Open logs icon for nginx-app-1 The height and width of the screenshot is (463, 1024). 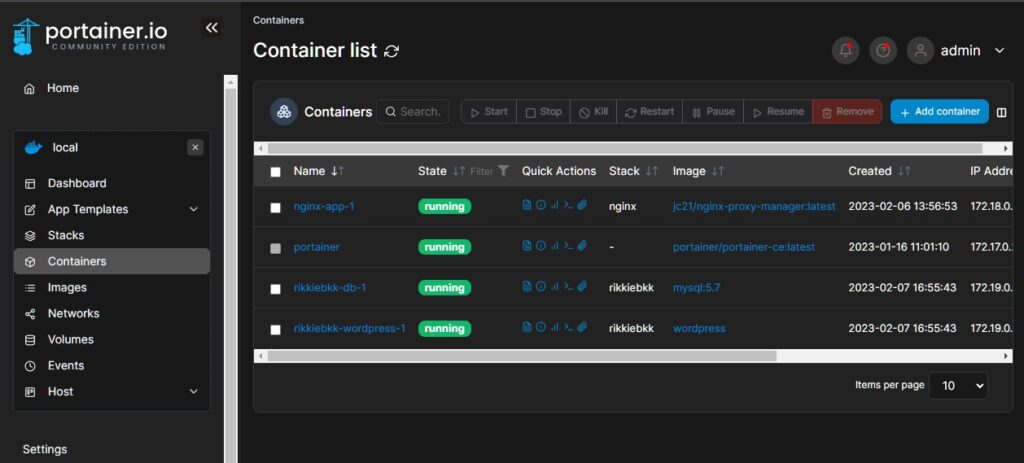pos(527,205)
